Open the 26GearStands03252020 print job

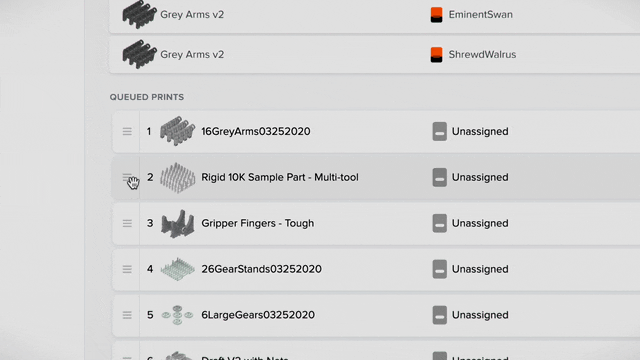pos(261,269)
